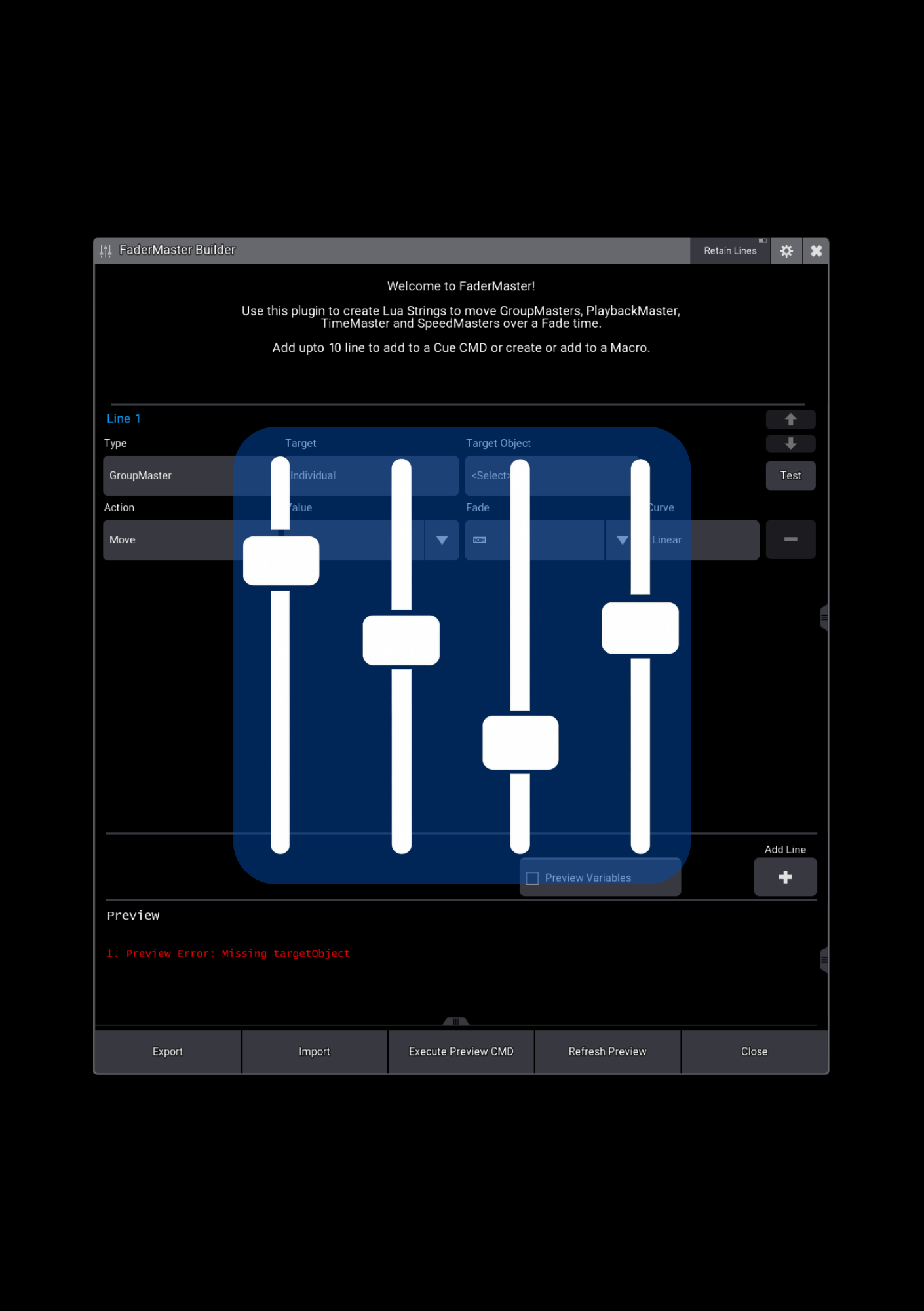Add a new line with the plus button

(785, 877)
